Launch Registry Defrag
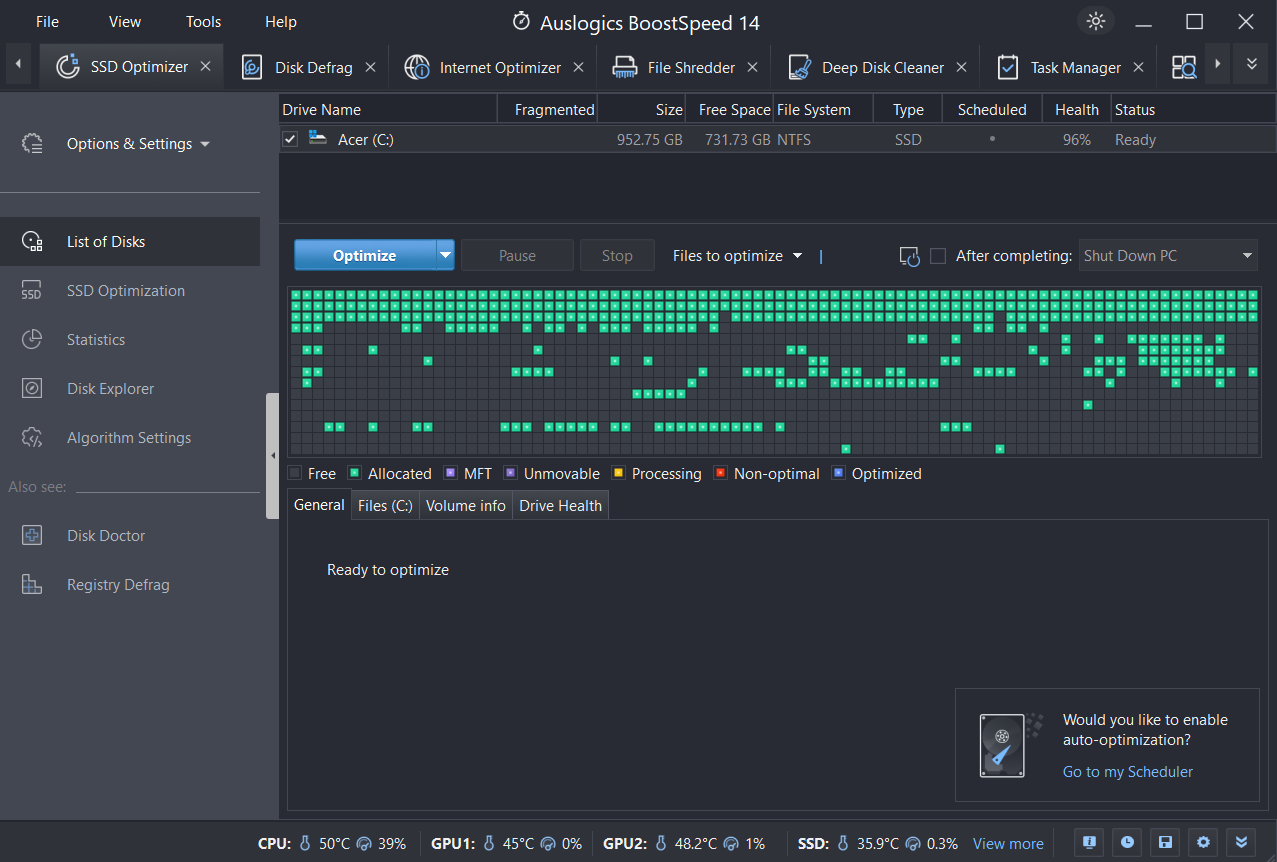 pyautogui.click(x=118, y=584)
